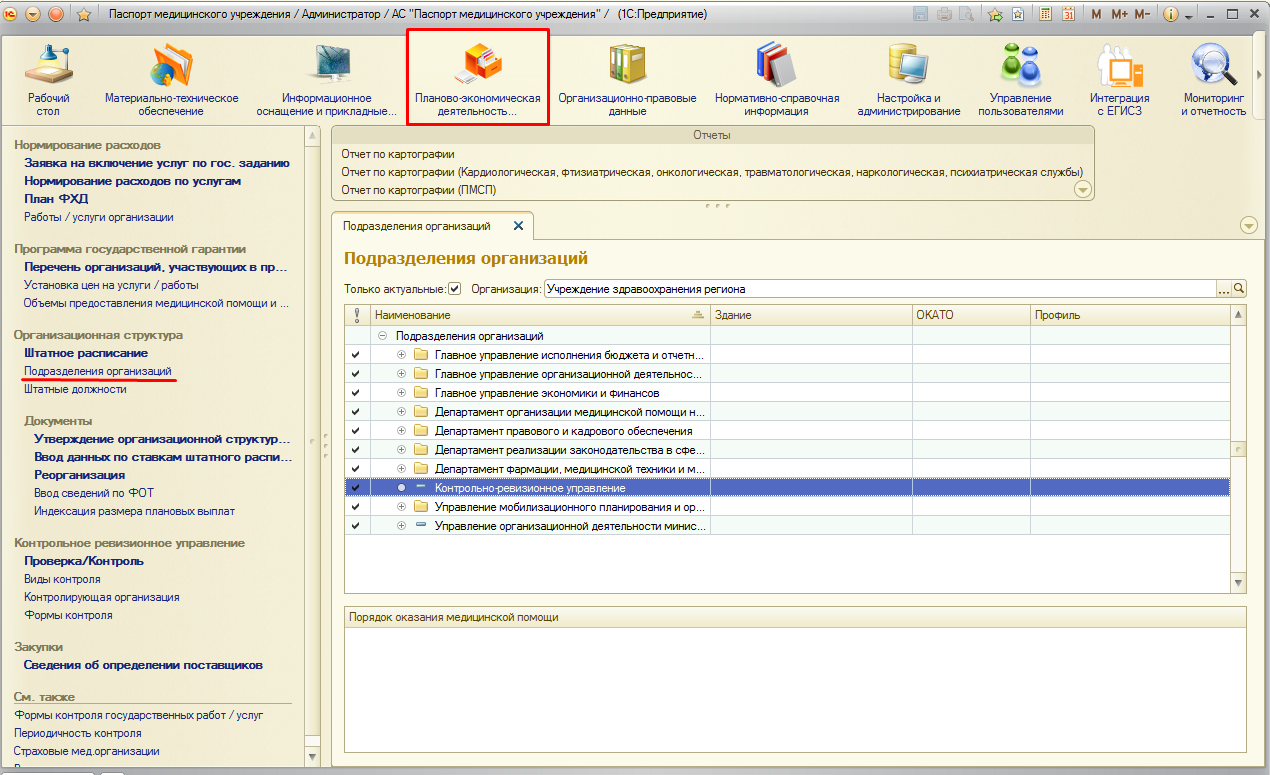Add current page to favorites

(x=994, y=15)
